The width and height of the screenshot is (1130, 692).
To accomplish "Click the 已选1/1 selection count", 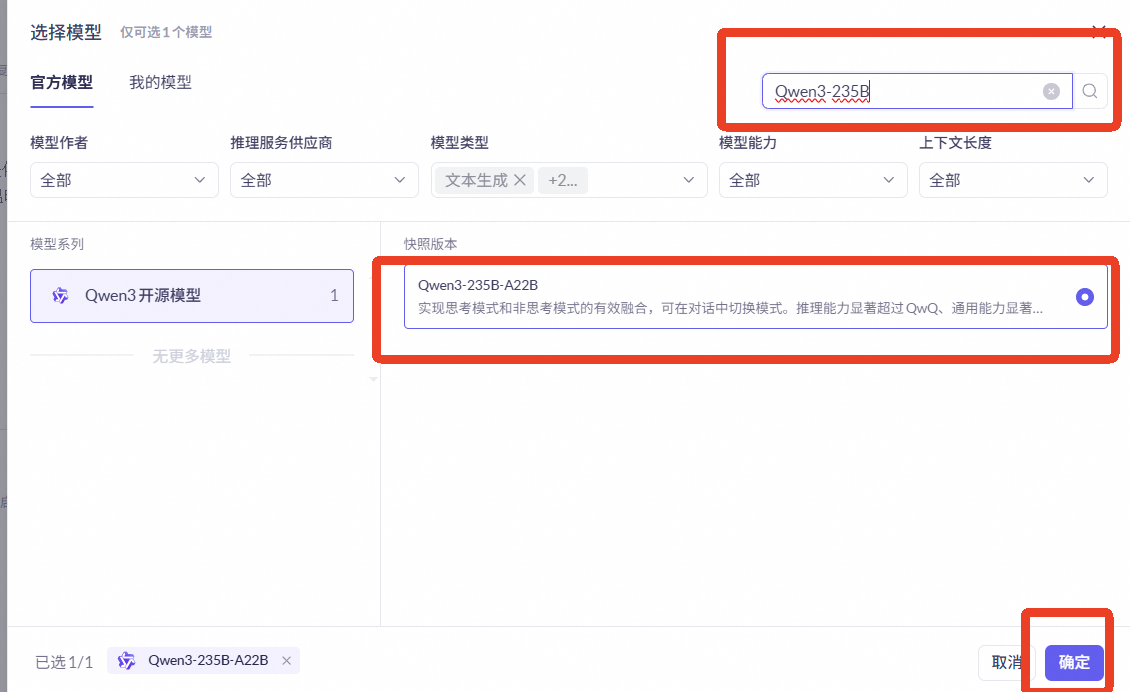I will click(x=64, y=662).
